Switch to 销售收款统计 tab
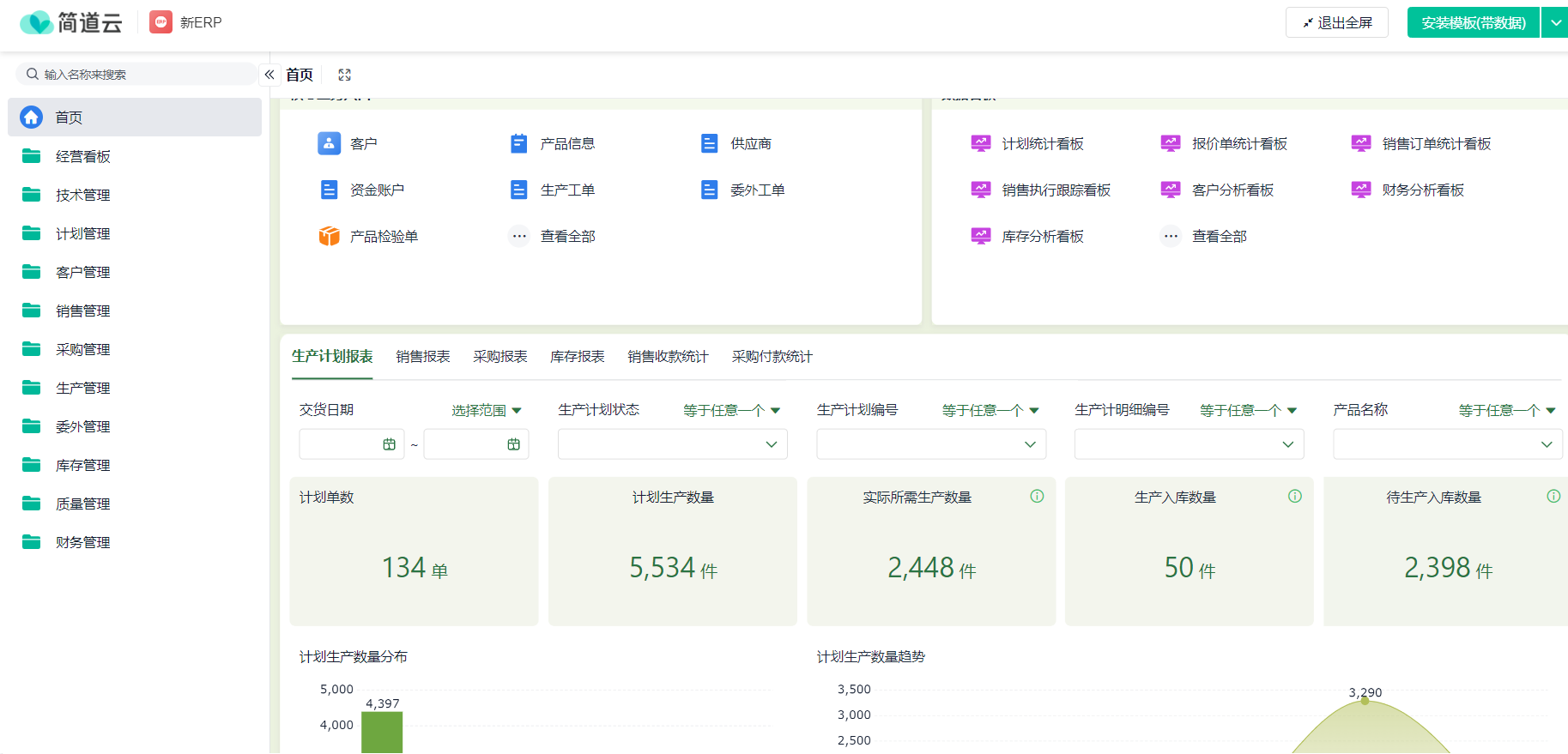The width and height of the screenshot is (1568, 754). coord(668,356)
